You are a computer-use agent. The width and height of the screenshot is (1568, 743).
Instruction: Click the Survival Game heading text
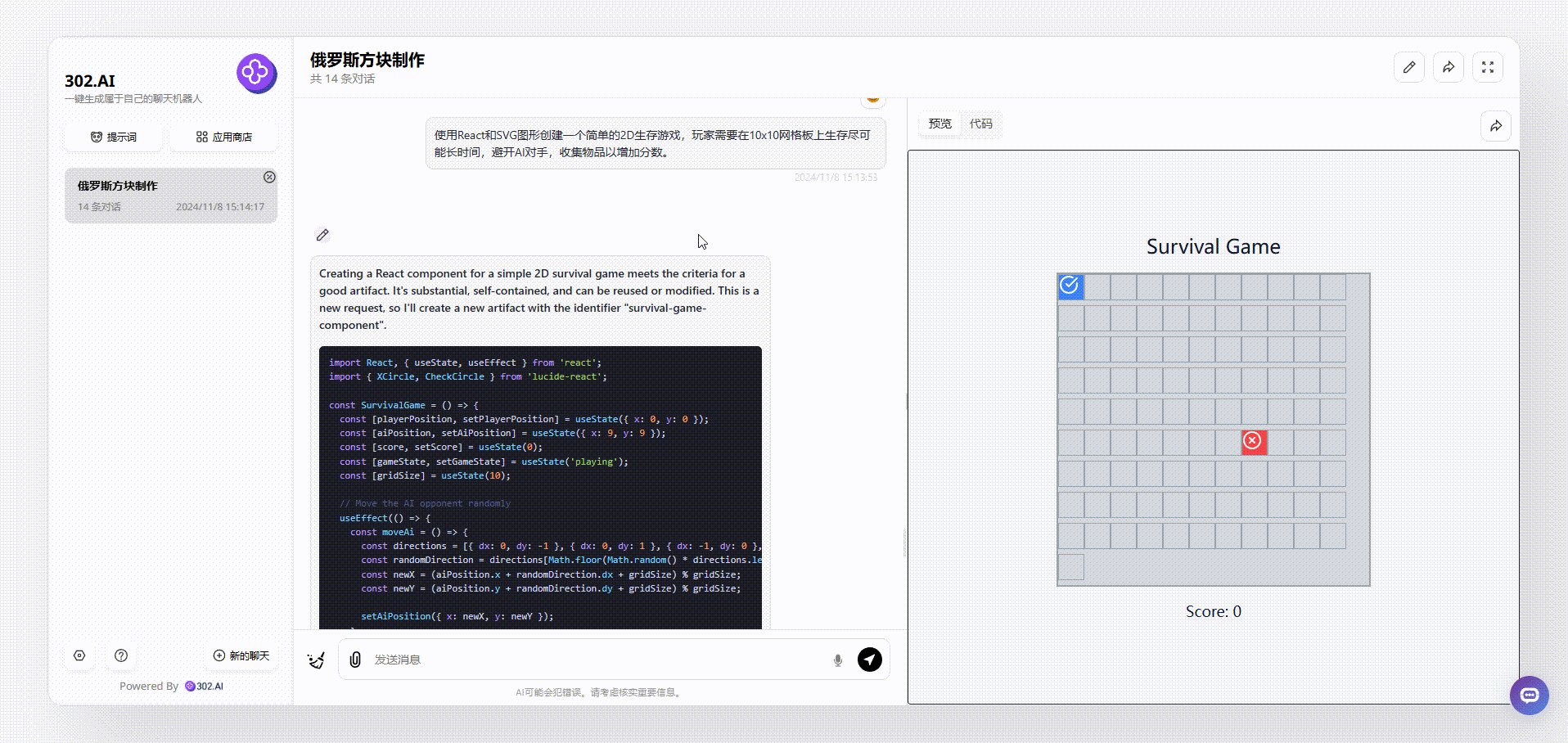click(x=1213, y=246)
